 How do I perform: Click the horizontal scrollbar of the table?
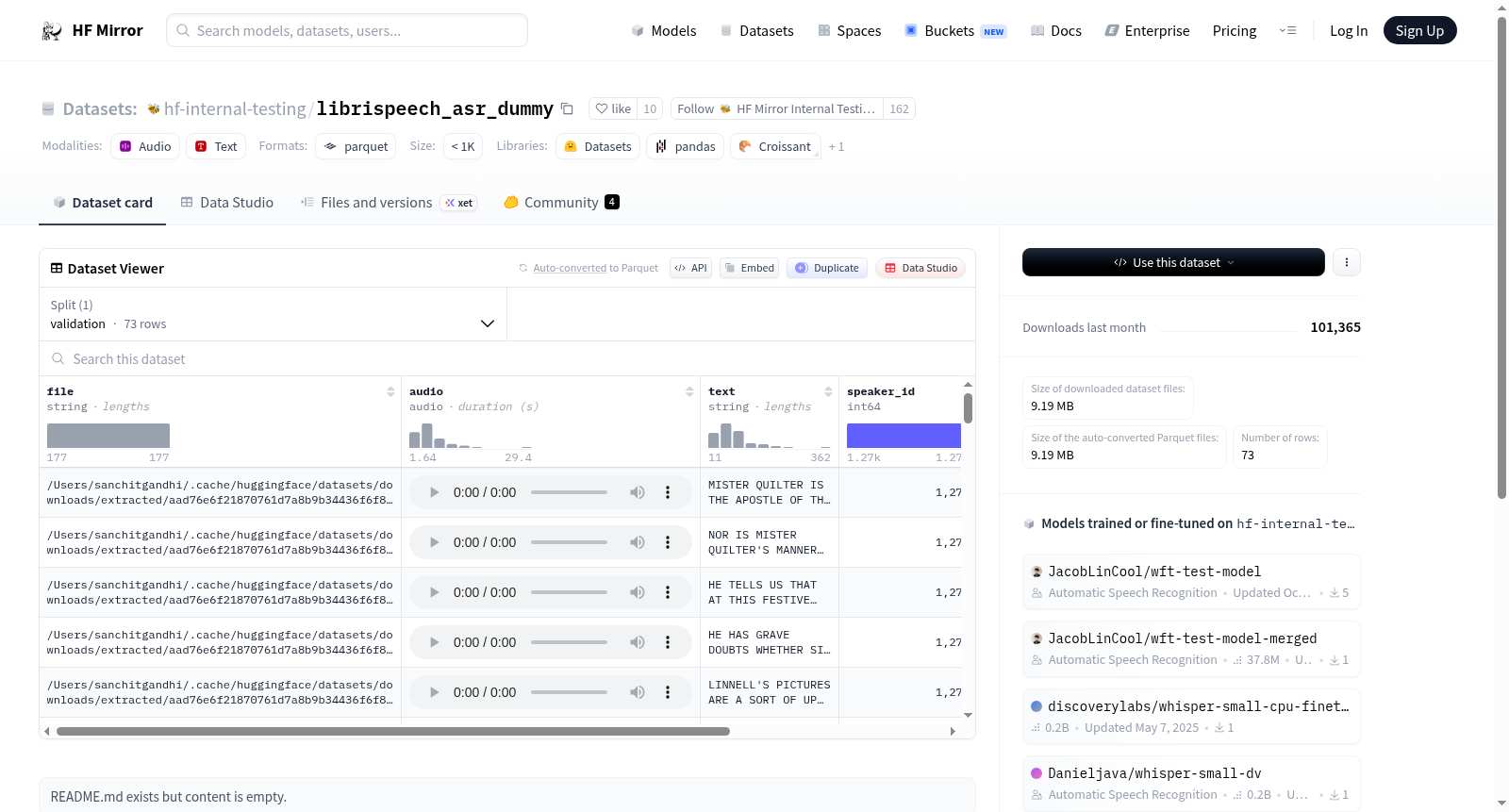point(393,731)
